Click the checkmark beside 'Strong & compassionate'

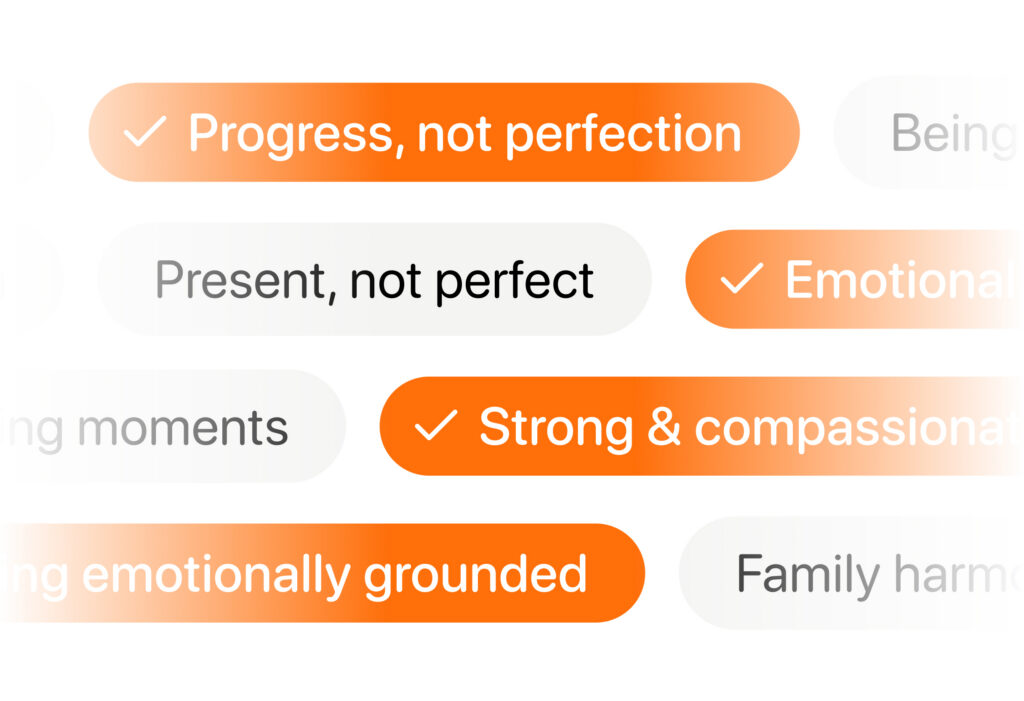click(435, 426)
